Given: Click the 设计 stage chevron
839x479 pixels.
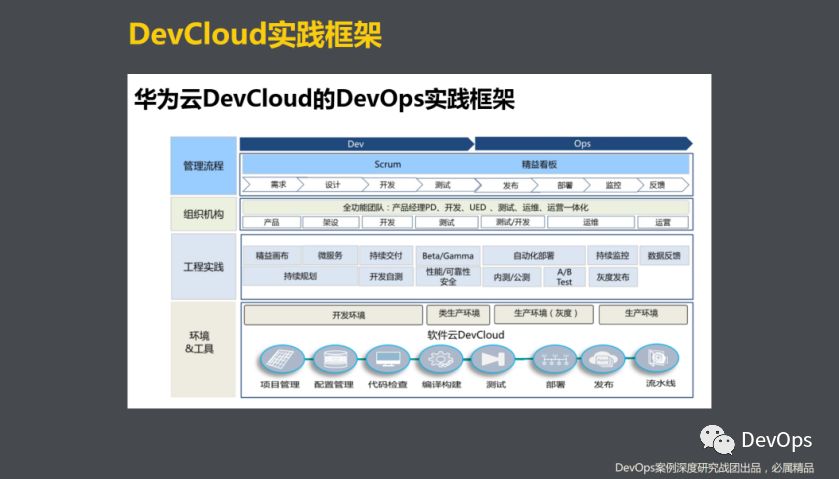Looking at the screenshot, I should 333,185.
